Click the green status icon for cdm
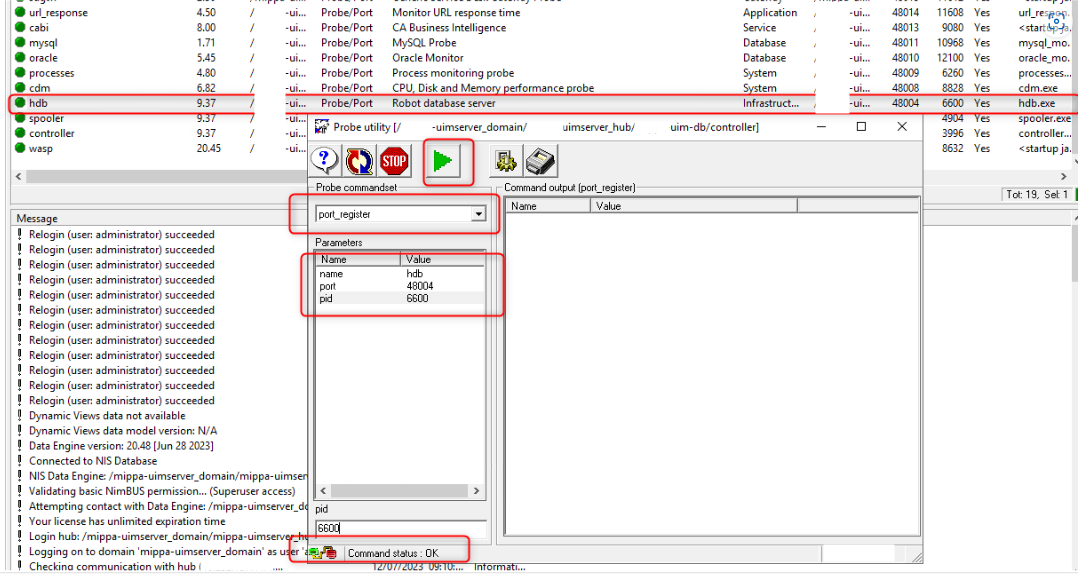Screen dimensions: 1078x578 20,88
